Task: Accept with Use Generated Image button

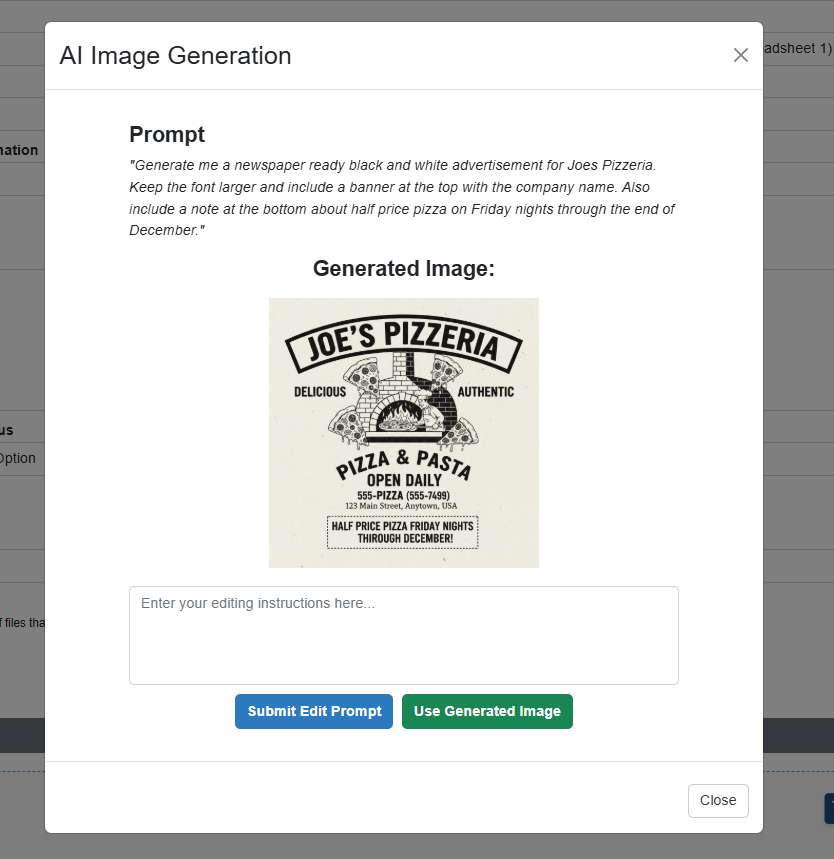Action: pos(487,711)
